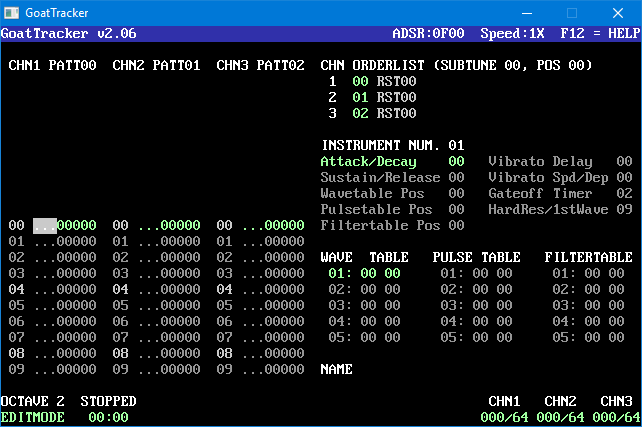Select the CHN2 PATT01 header
Viewport: 642px width, 427px height.
point(156,66)
